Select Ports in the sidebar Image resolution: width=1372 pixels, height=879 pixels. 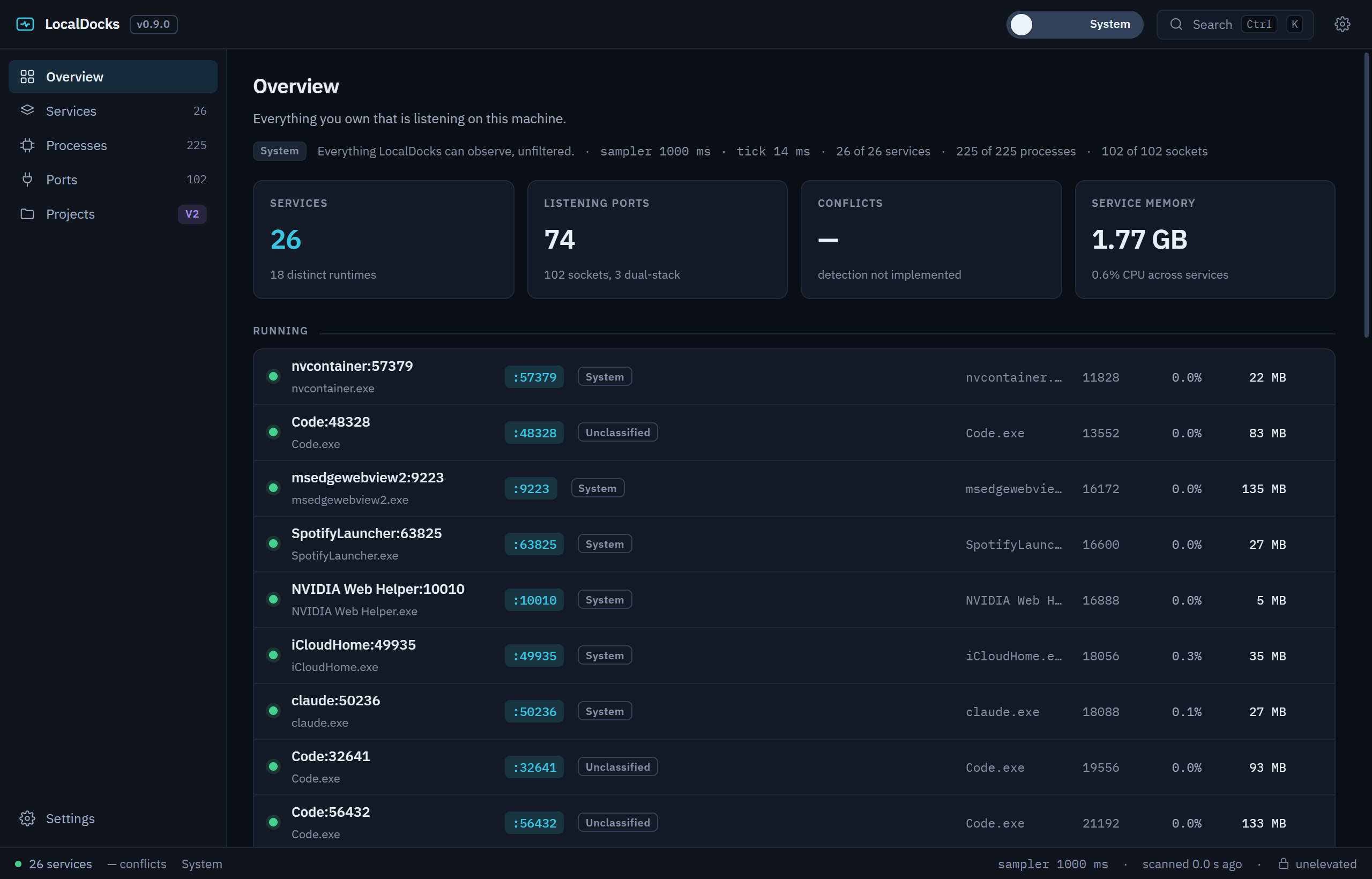point(113,179)
